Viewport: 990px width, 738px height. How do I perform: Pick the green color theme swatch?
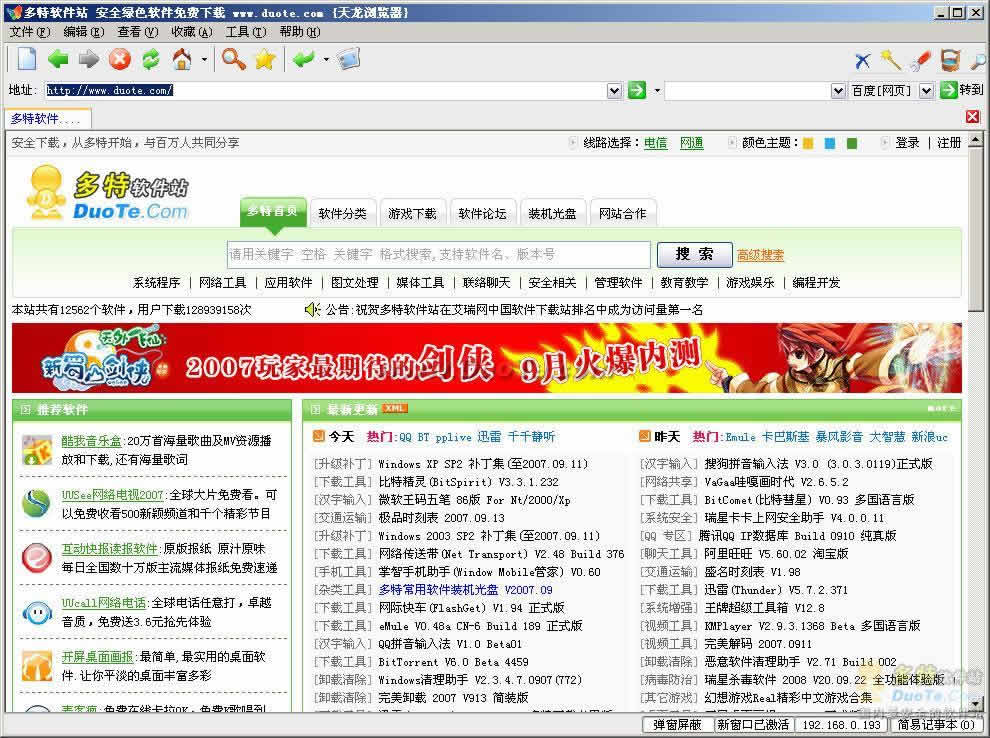pos(852,143)
